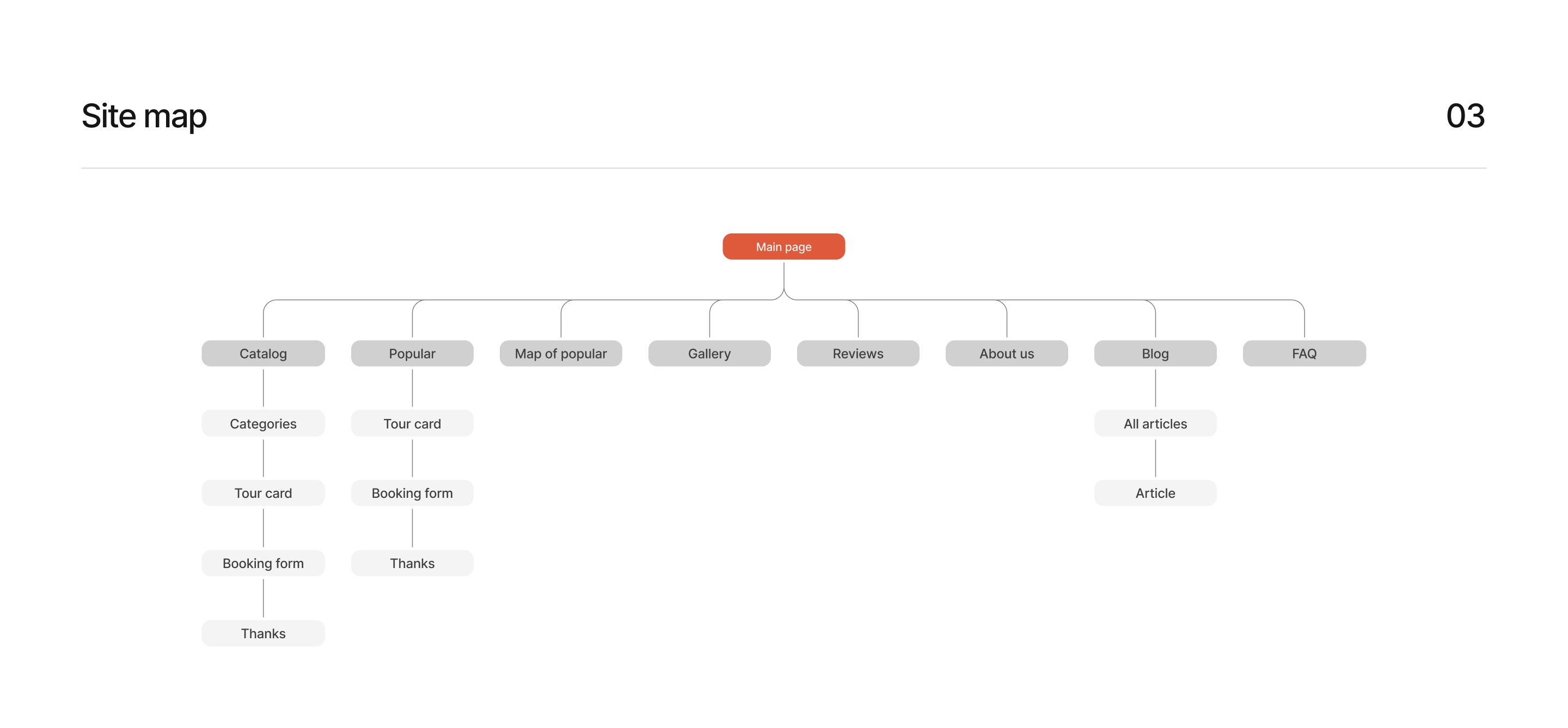Viewport: 1568px width, 728px height.
Task: Select the Popular node
Action: (x=412, y=353)
